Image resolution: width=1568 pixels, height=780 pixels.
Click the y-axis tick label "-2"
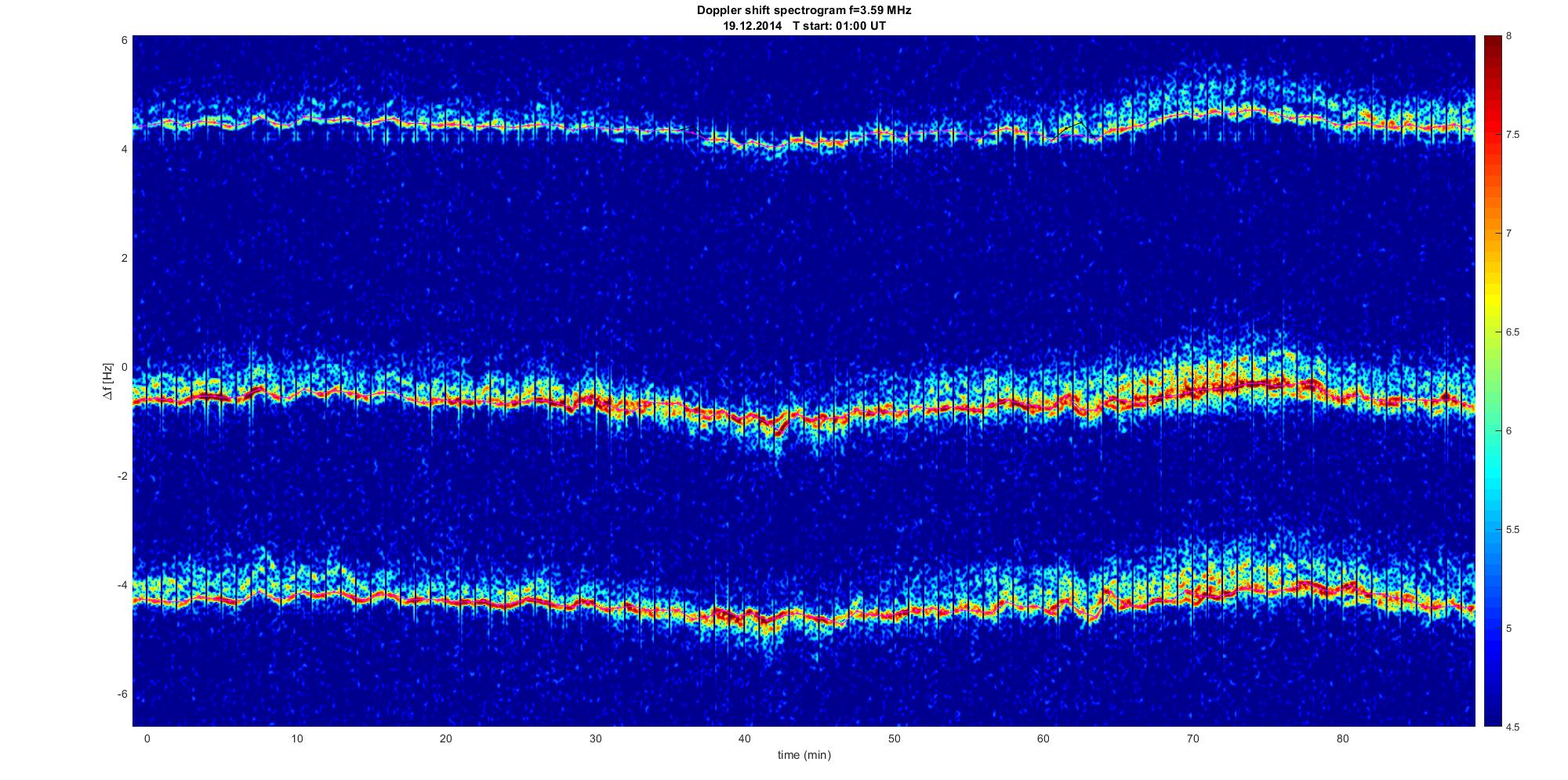[x=122, y=476]
